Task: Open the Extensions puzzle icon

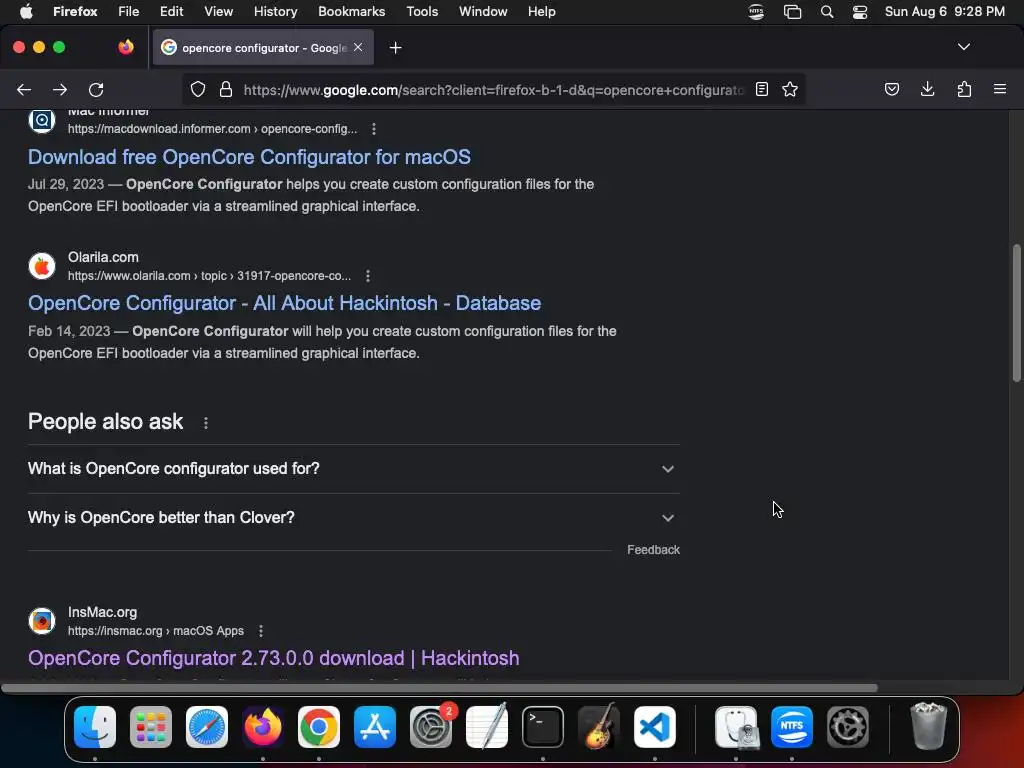Action: click(x=964, y=89)
